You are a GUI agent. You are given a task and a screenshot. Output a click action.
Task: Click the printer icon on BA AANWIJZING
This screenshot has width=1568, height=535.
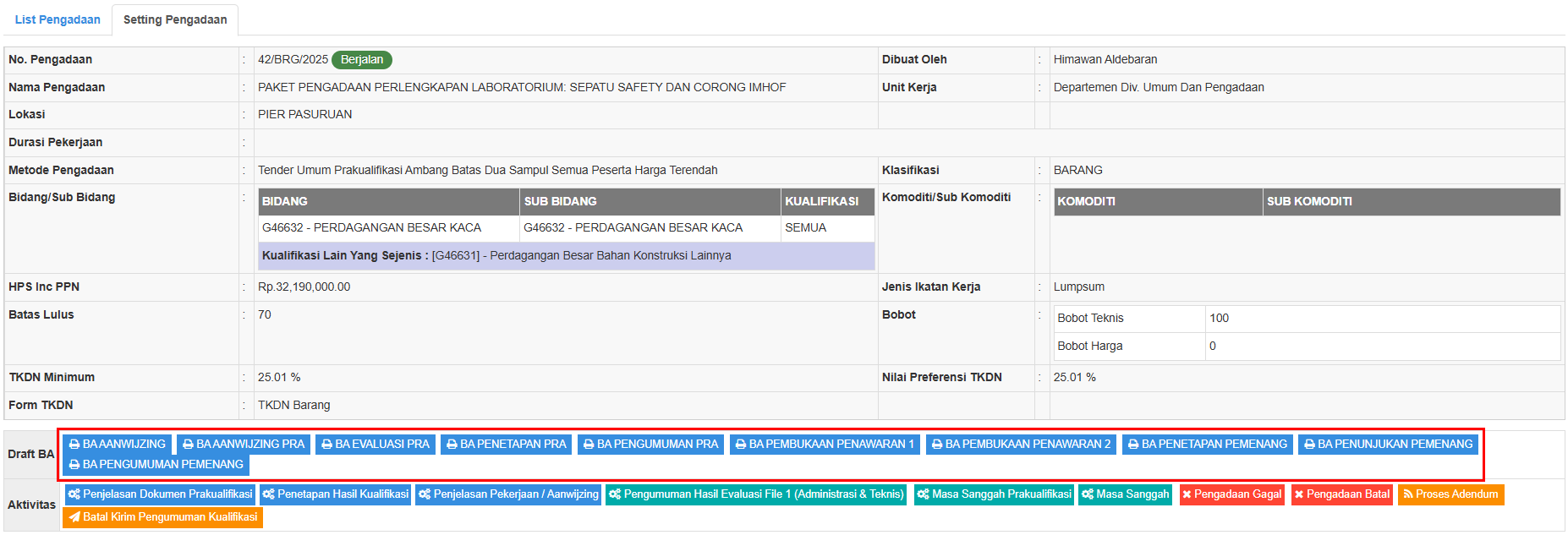[74, 445]
